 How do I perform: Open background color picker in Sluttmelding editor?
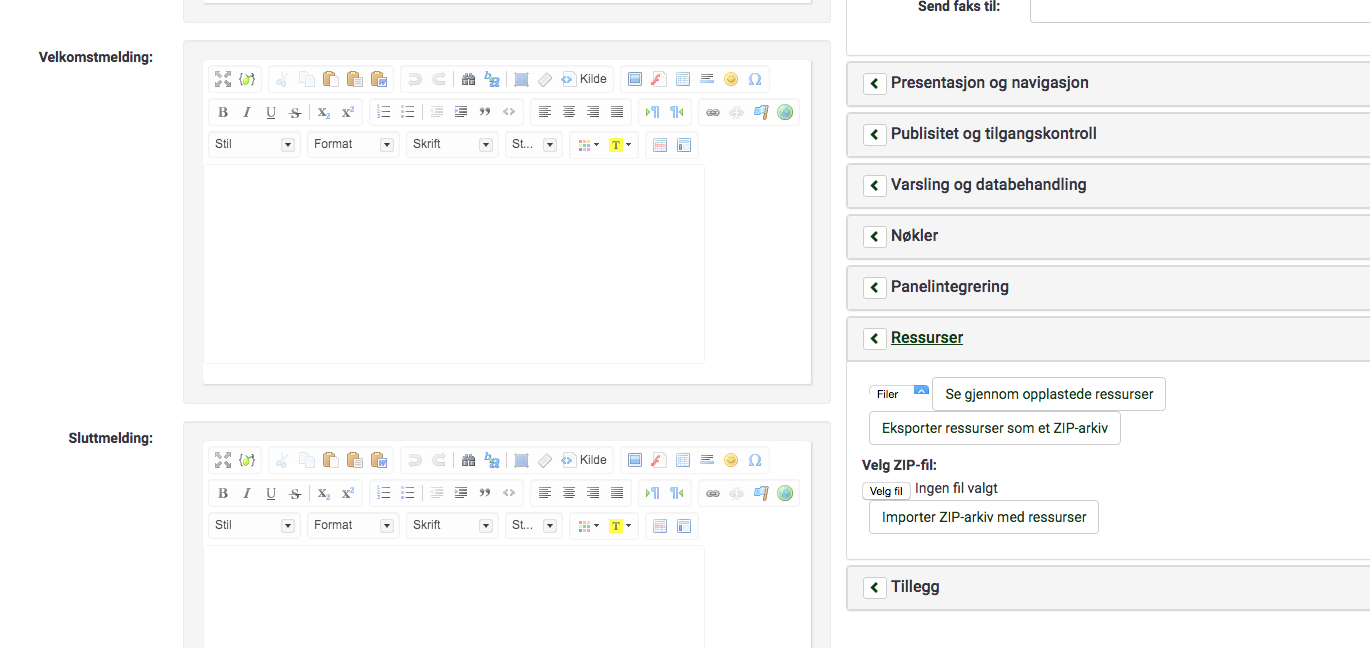620,526
